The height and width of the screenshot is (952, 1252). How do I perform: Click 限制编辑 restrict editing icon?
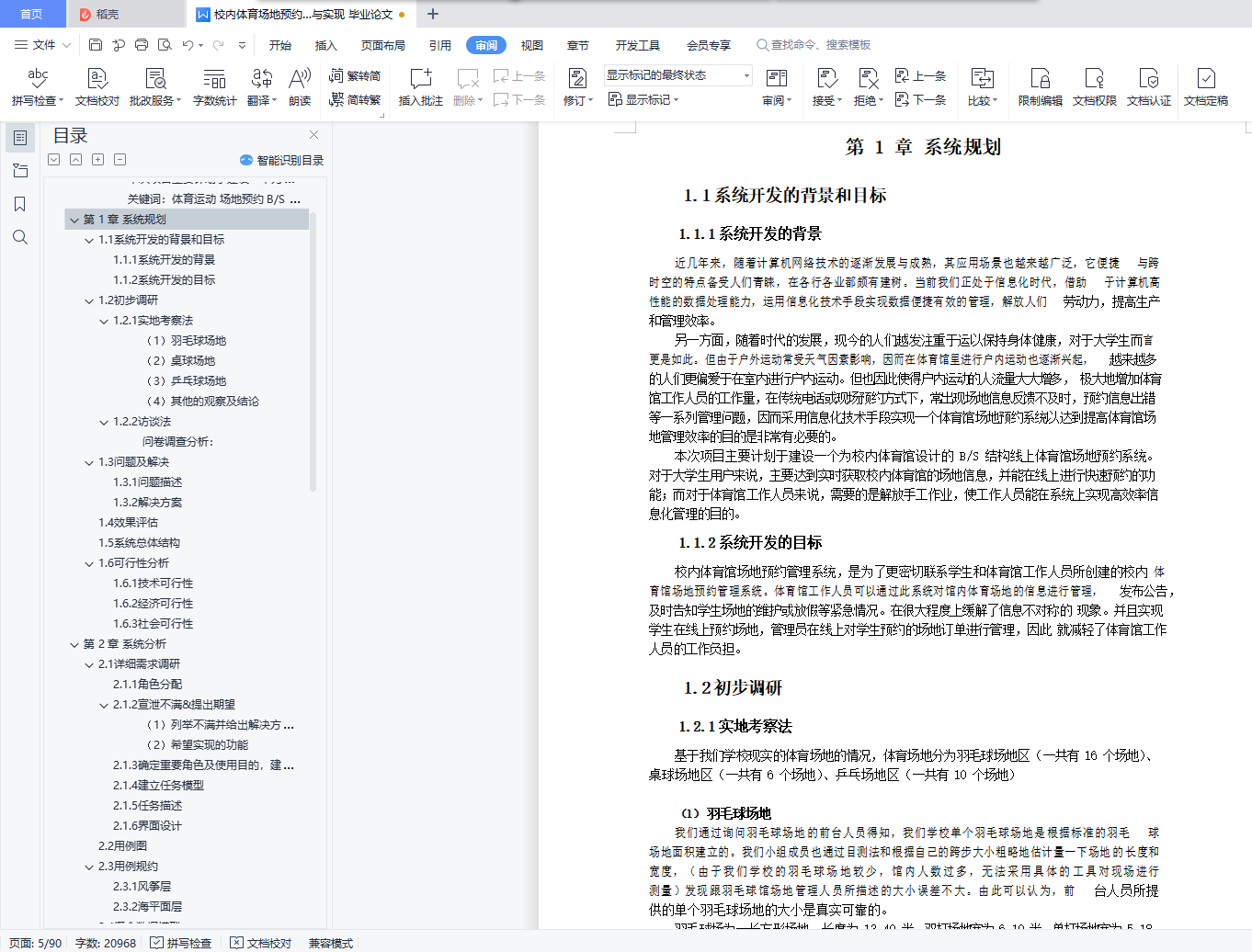pyautogui.click(x=1041, y=86)
